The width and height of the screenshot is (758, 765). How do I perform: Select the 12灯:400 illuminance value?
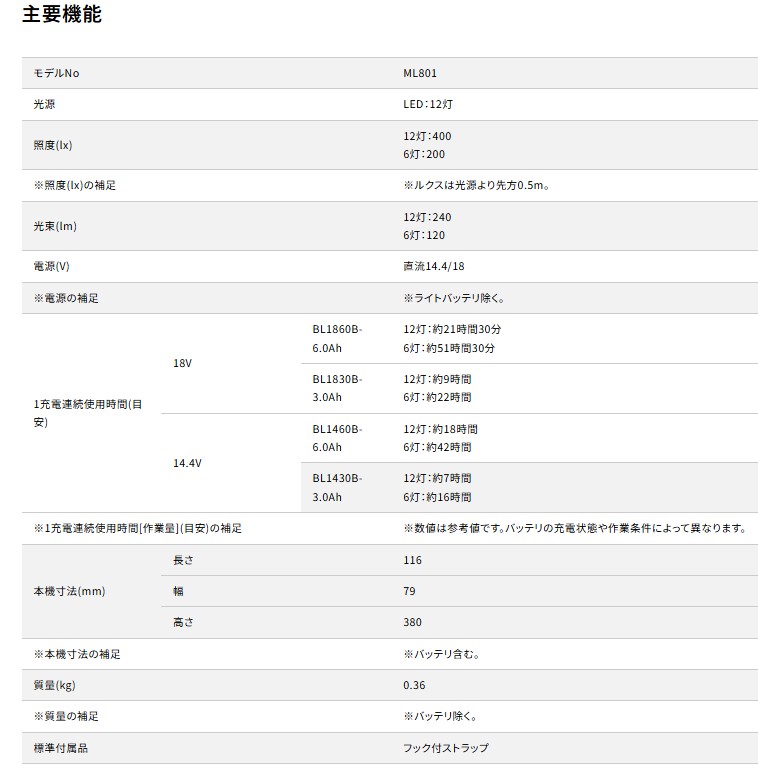[x=427, y=135]
